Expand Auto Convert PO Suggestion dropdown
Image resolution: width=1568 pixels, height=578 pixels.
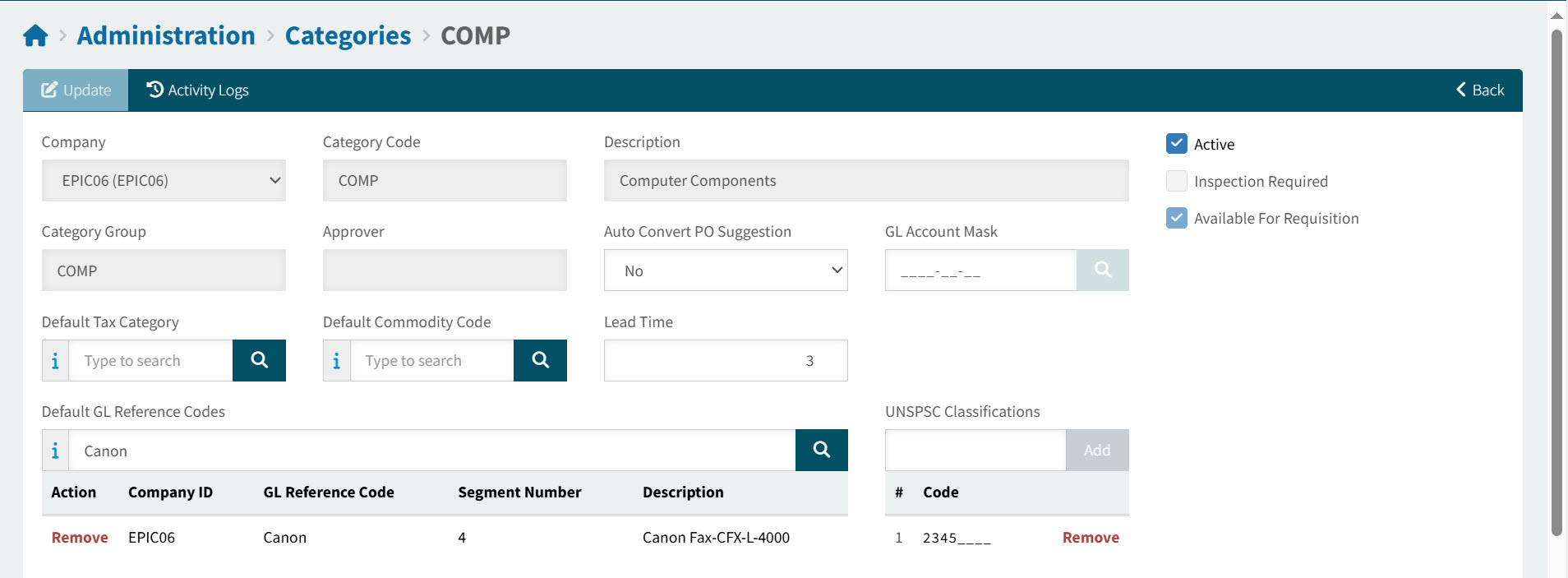pyautogui.click(x=725, y=271)
